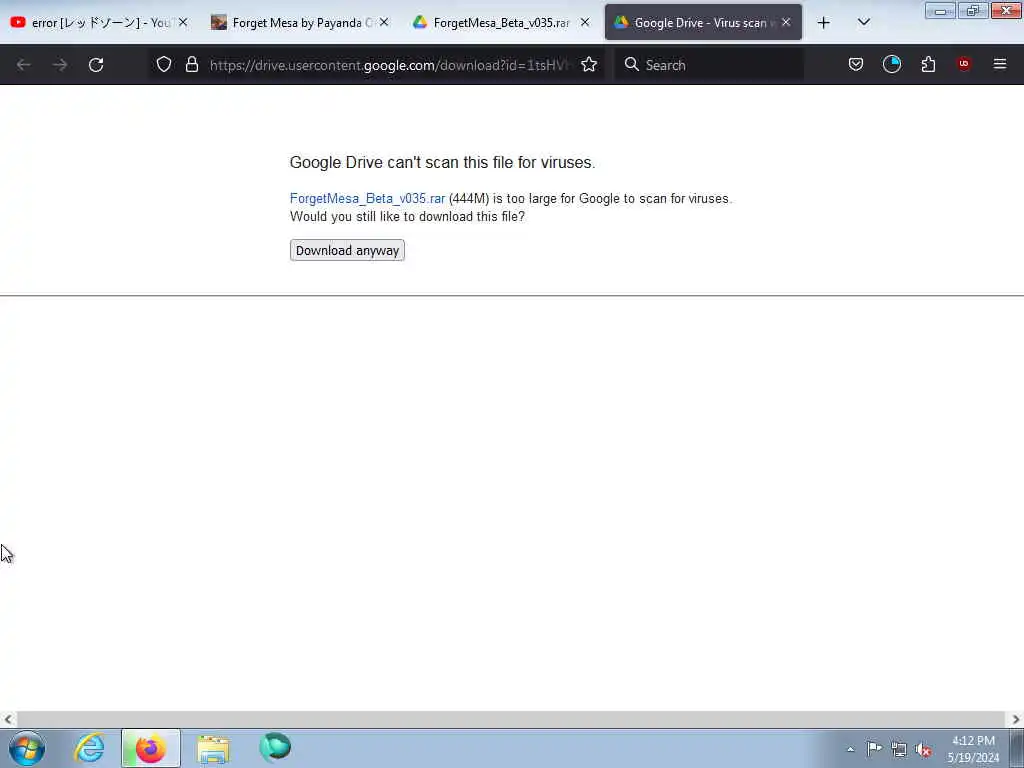View site security padlock information
The width and height of the screenshot is (1024, 768).
pyautogui.click(x=191, y=65)
